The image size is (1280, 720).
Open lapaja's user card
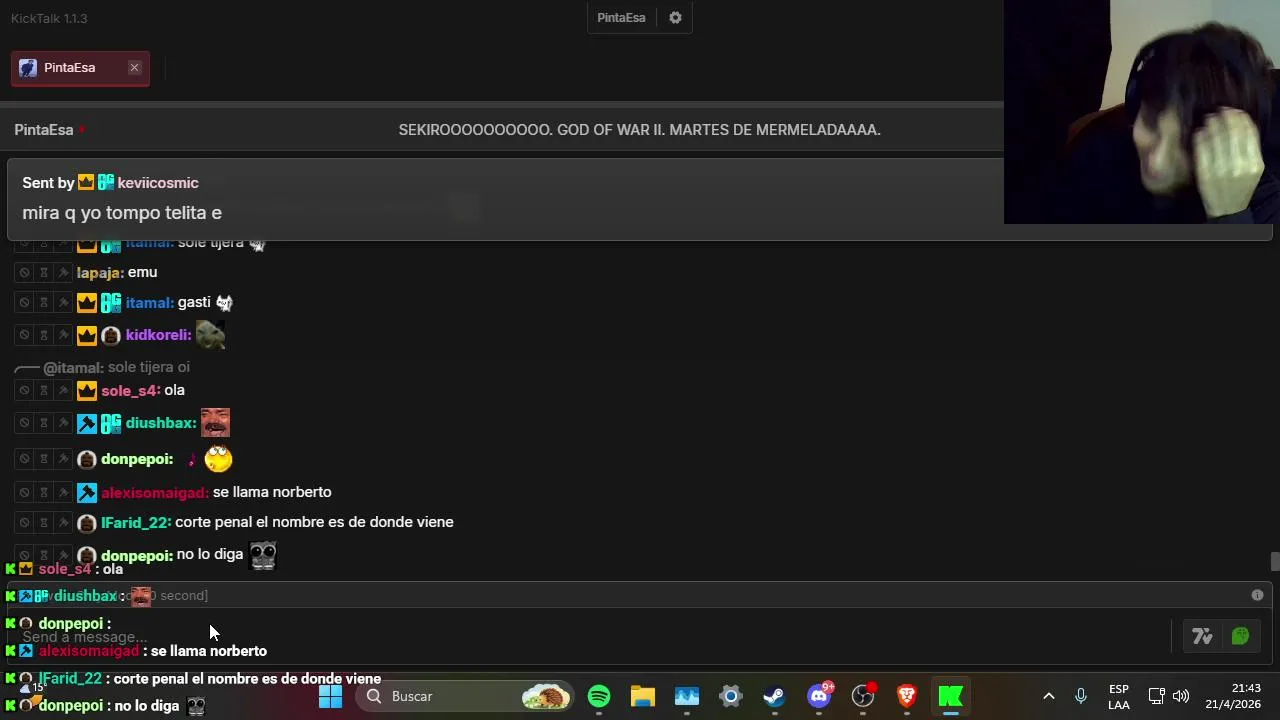pyautogui.click(x=100, y=273)
